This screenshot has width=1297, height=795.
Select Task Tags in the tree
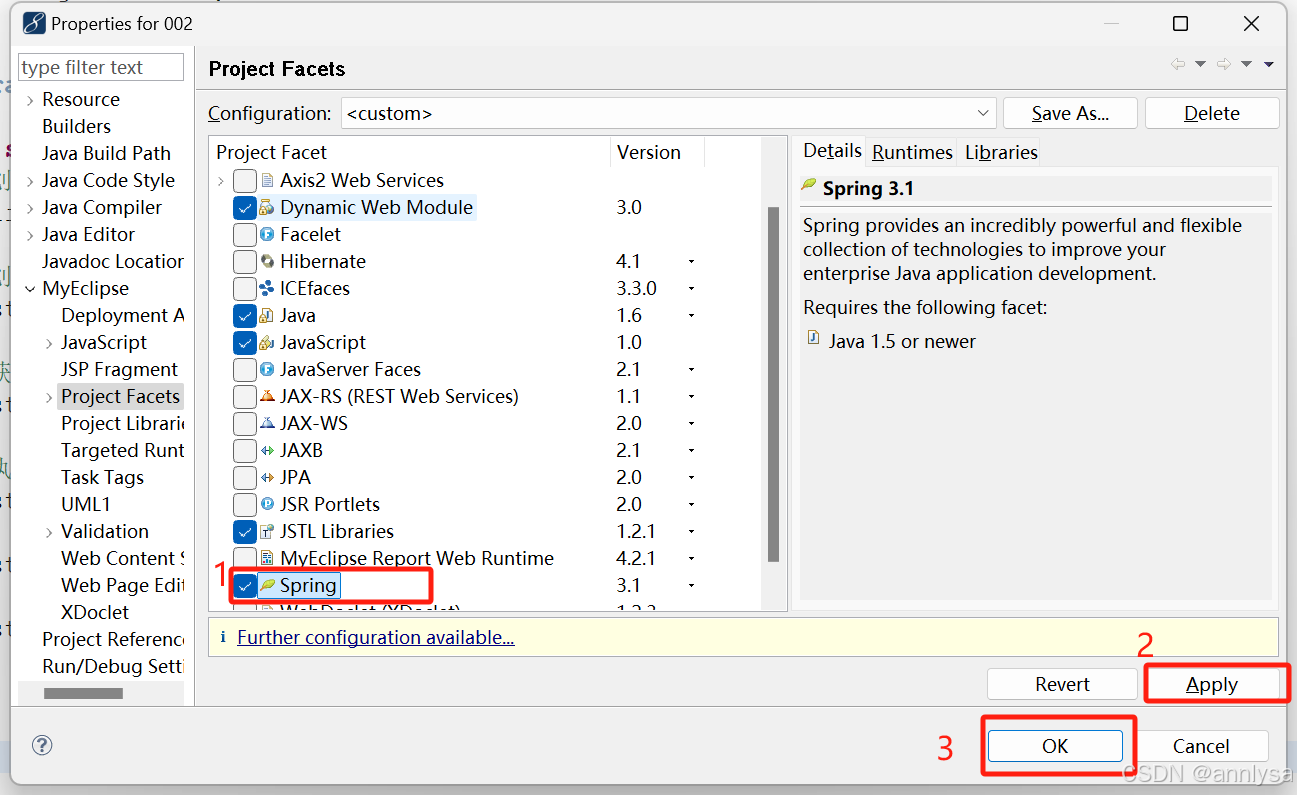coord(102,478)
